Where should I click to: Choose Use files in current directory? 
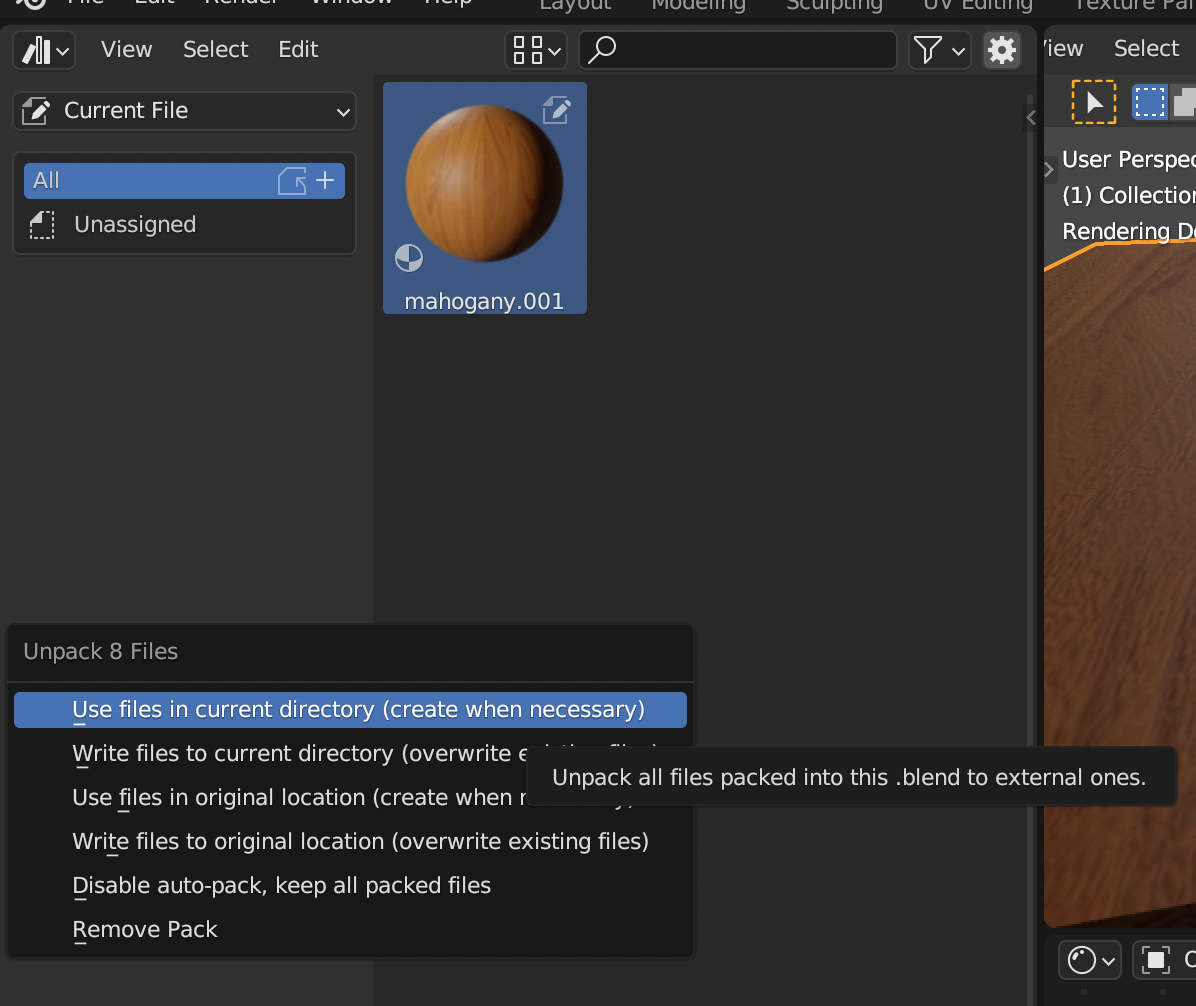point(358,710)
